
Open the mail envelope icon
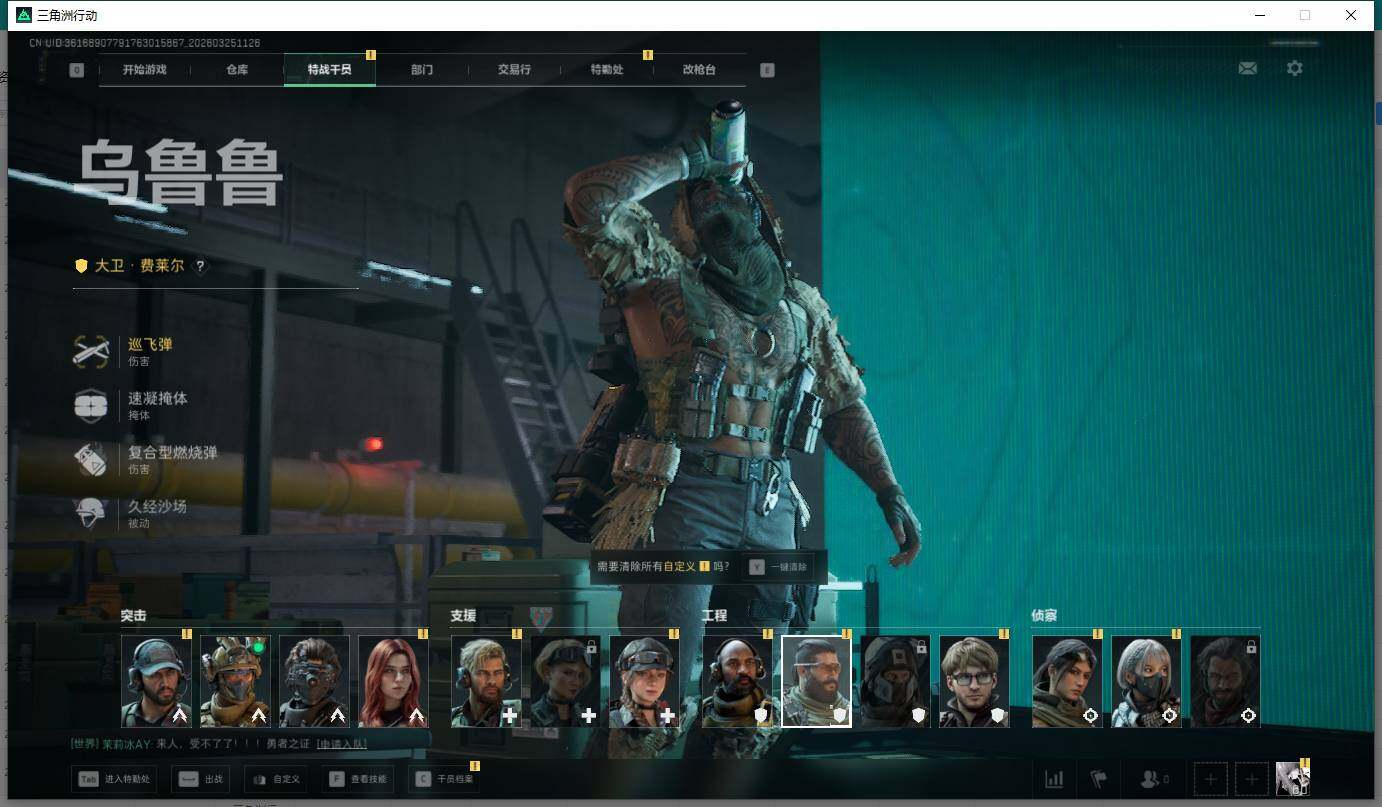tap(1248, 69)
